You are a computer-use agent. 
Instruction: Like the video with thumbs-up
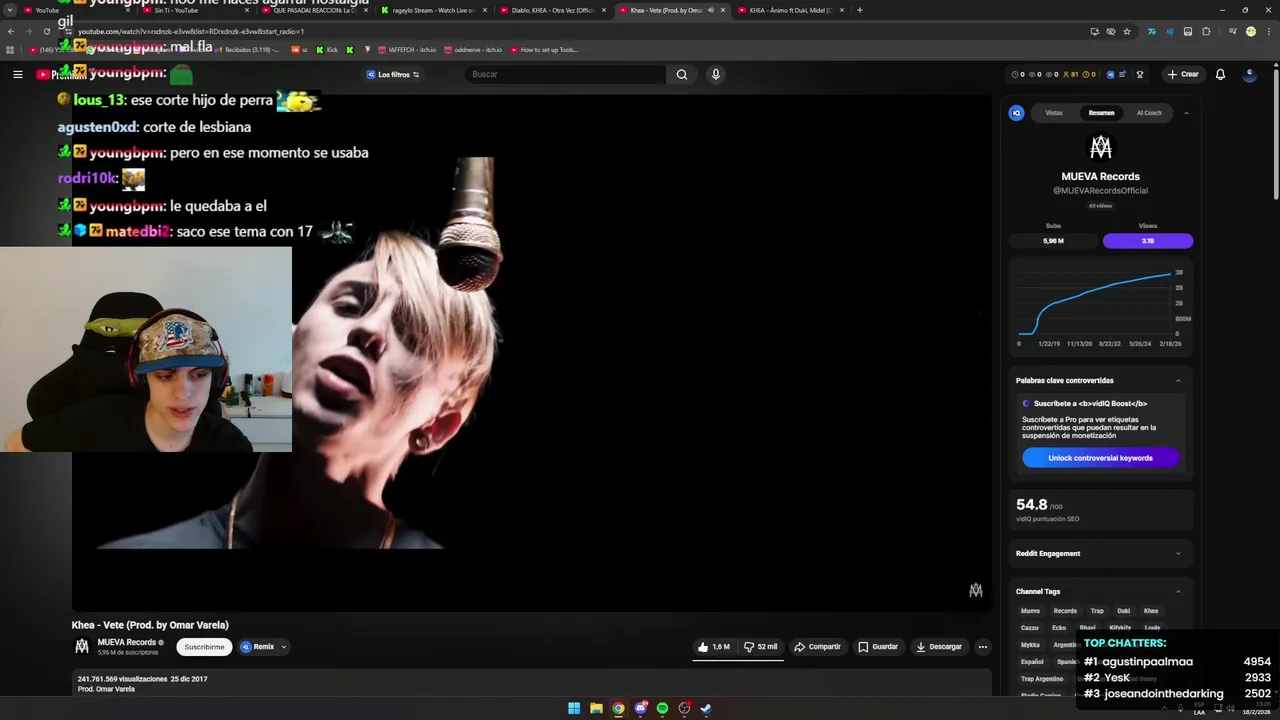pos(714,647)
